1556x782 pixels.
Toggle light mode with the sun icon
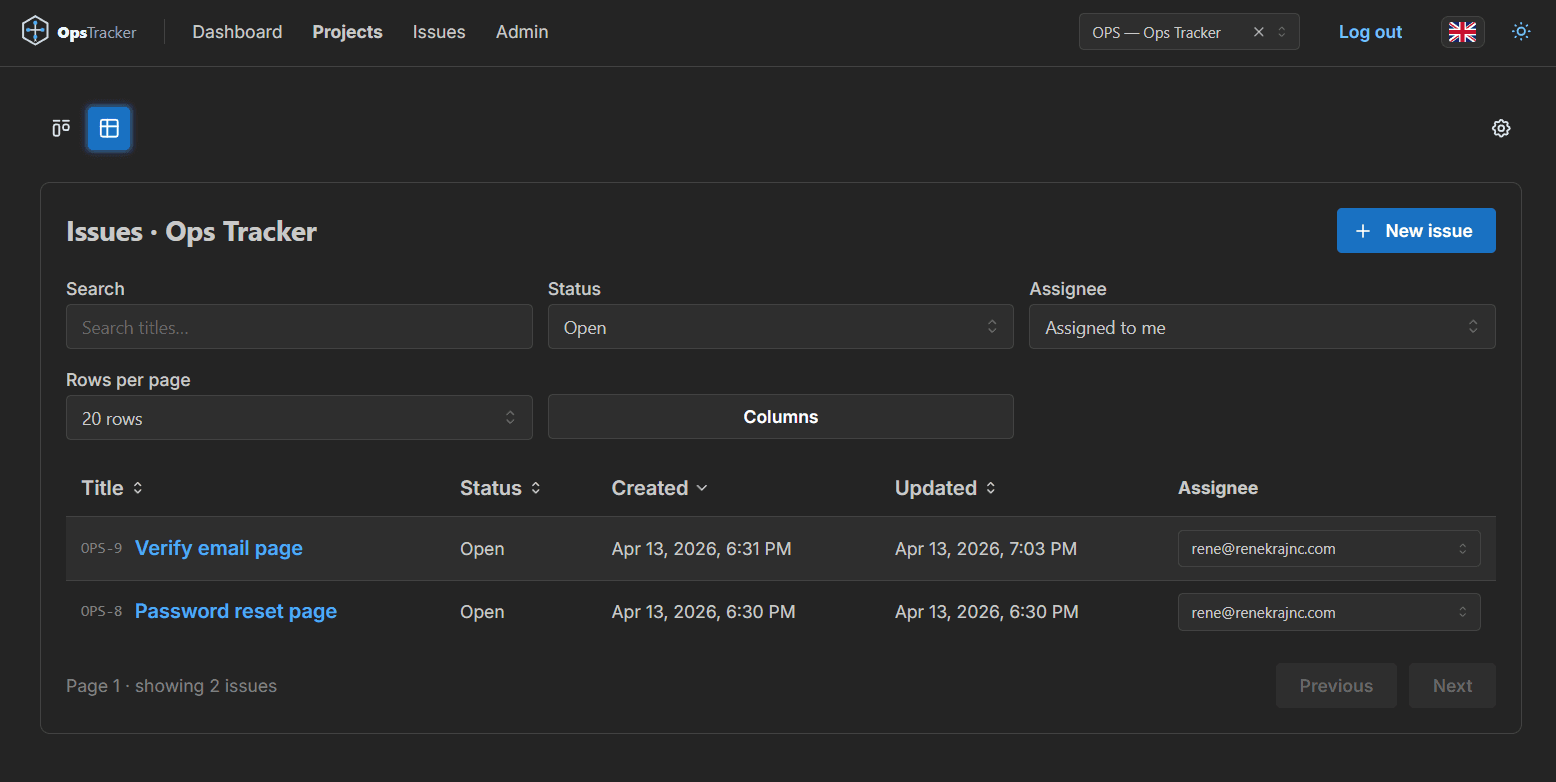tap(1521, 31)
